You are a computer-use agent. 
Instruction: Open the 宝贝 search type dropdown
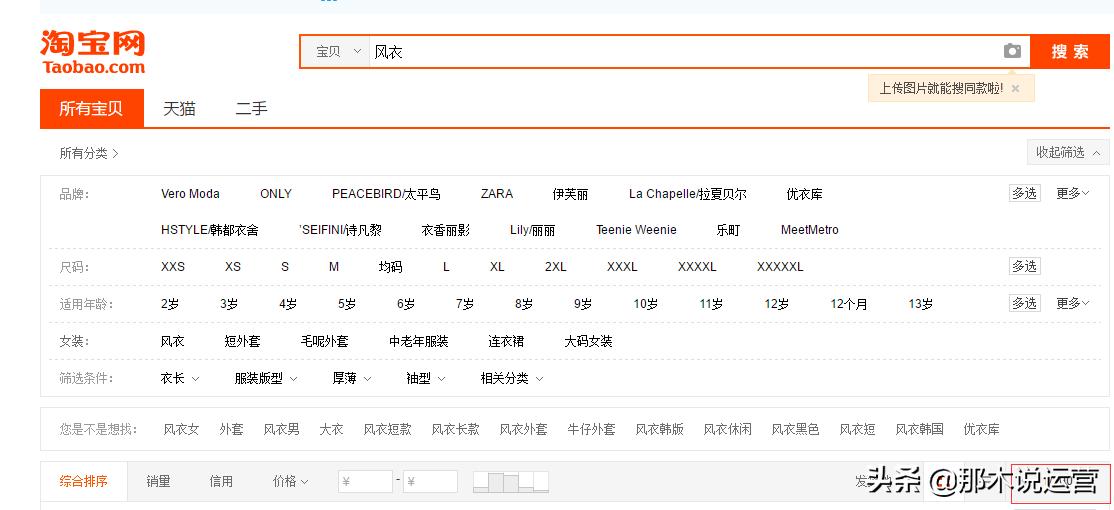[337, 52]
